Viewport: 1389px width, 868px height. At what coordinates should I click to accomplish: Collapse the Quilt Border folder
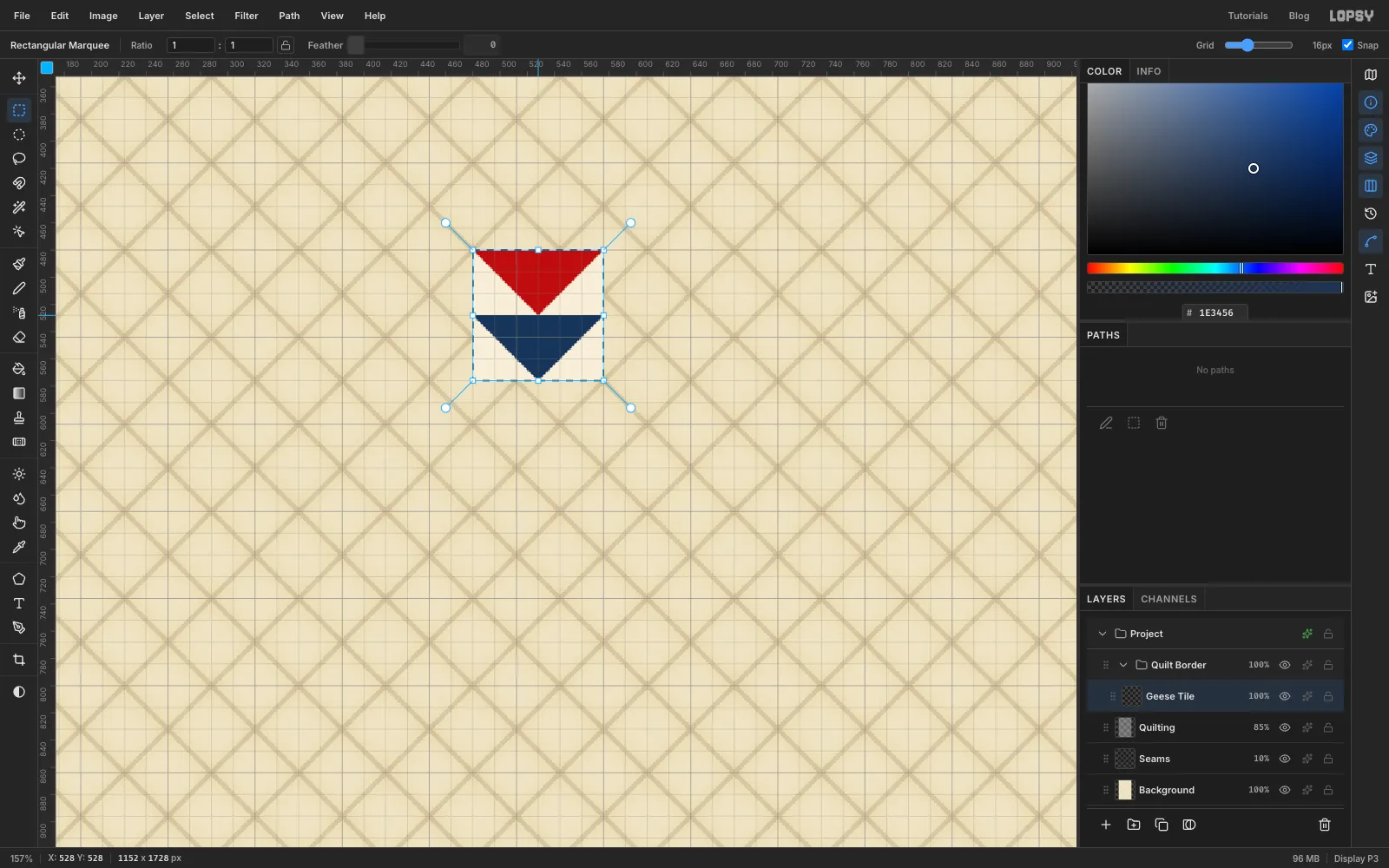point(1123,665)
